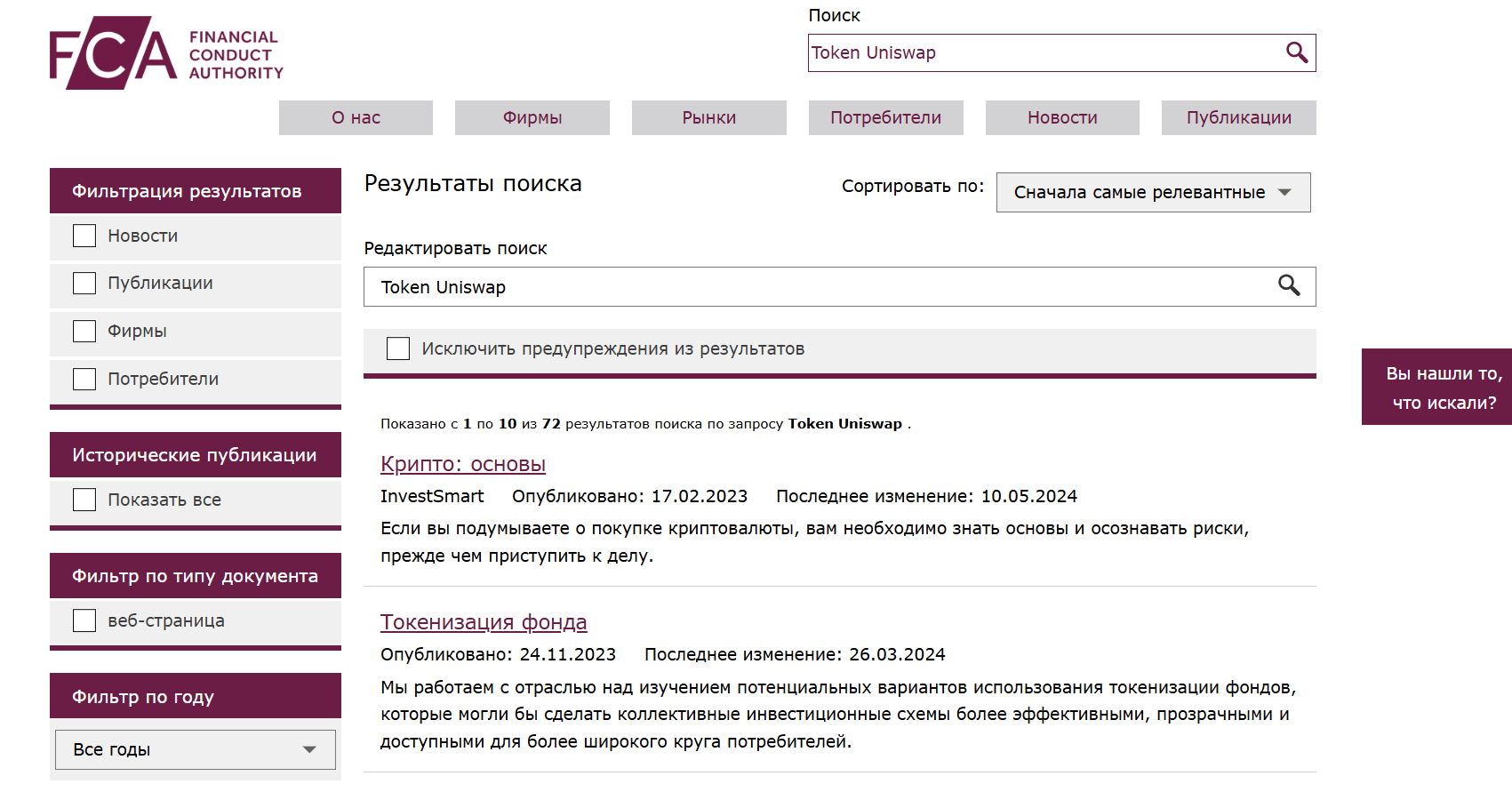The width and height of the screenshot is (1512, 792).
Task: Select Новости in the navigation bar
Action: pos(1062,117)
